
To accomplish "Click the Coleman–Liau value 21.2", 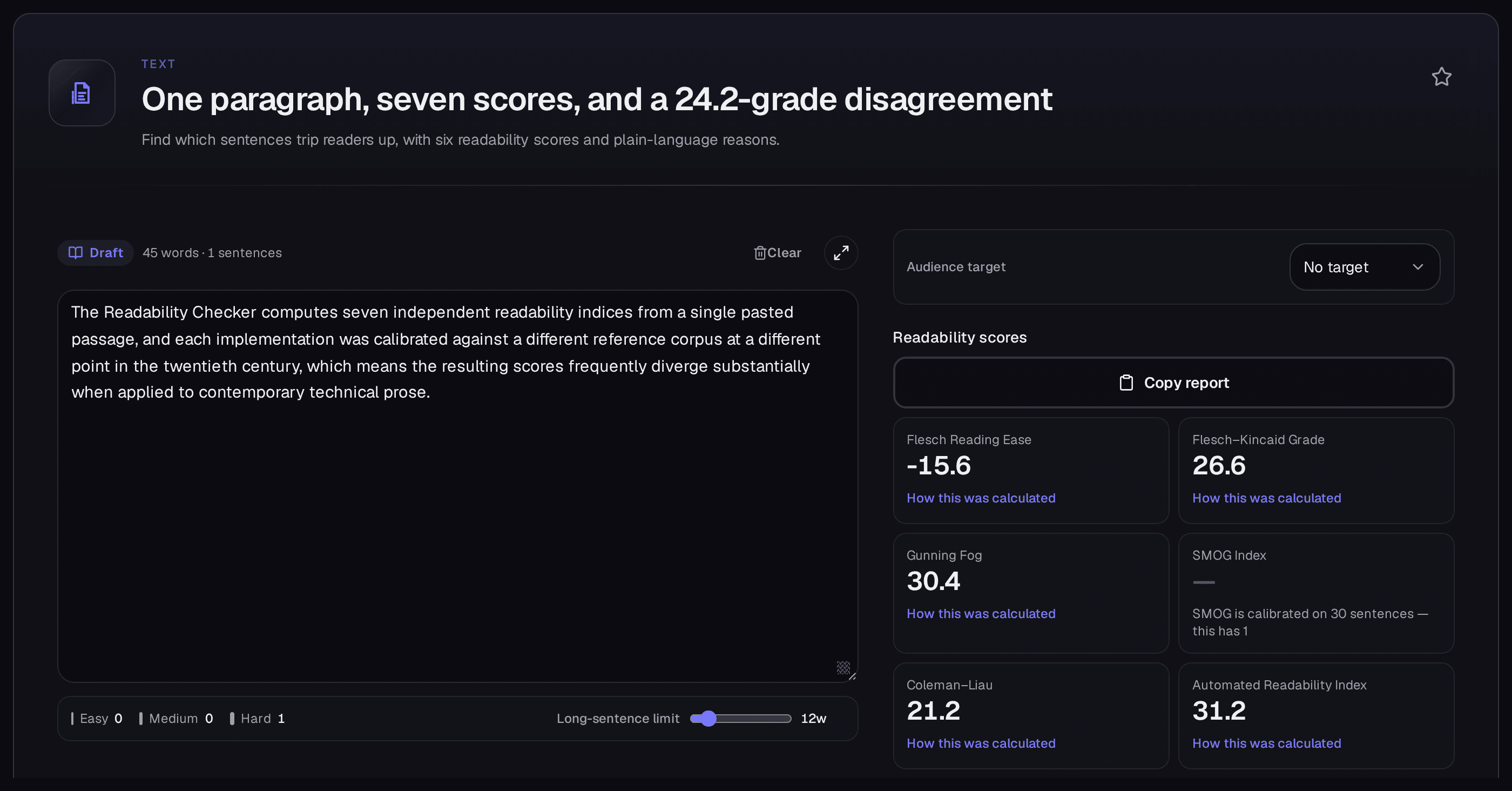I will [x=933, y=711].
